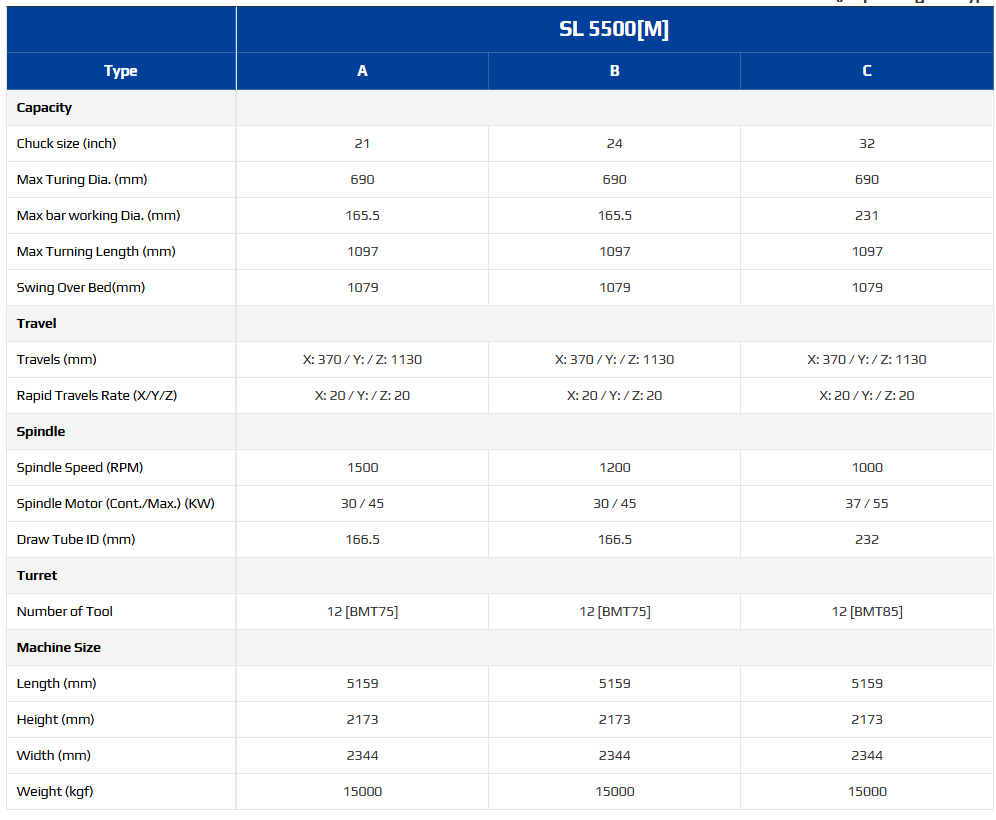The image size is (996, 820).
Task: Select the 231 bar working diameter value
Action: (x=867, y=216)
